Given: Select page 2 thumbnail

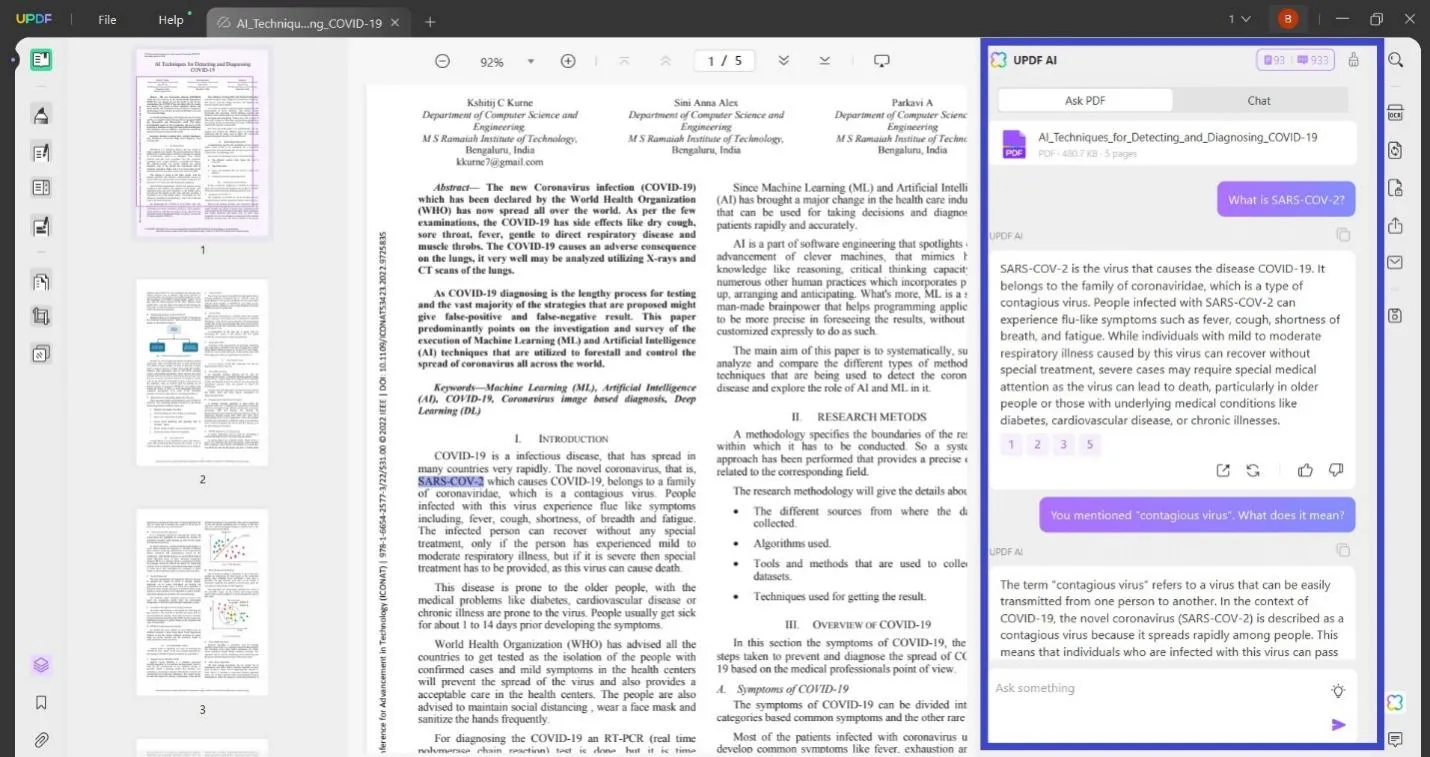Looking at the screenshot, I should pos(202,372).
